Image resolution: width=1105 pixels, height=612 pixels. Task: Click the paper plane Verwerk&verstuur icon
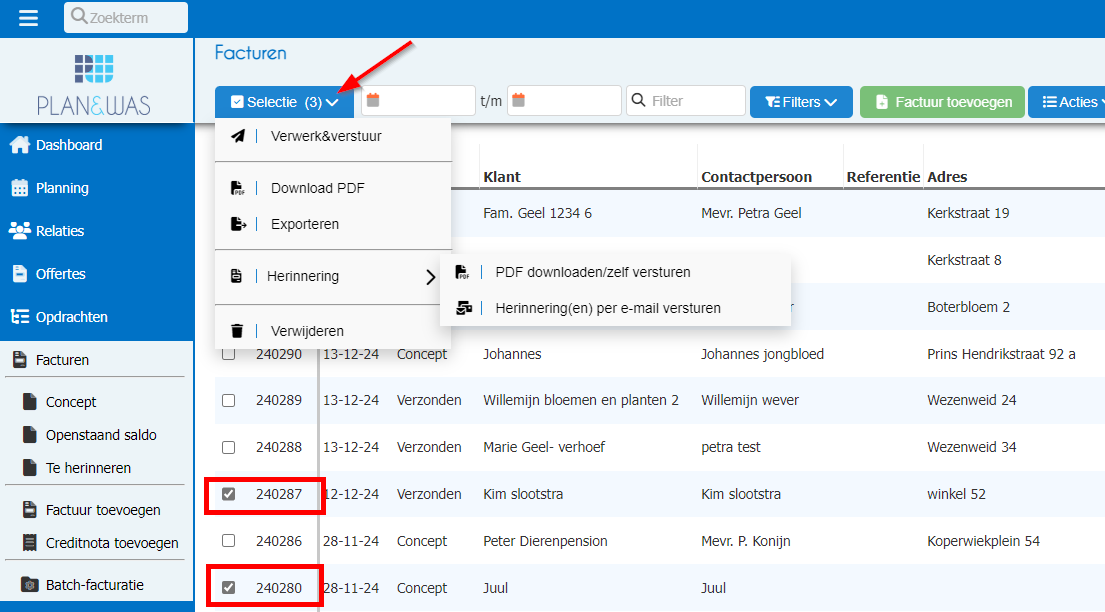coord(238,136)
